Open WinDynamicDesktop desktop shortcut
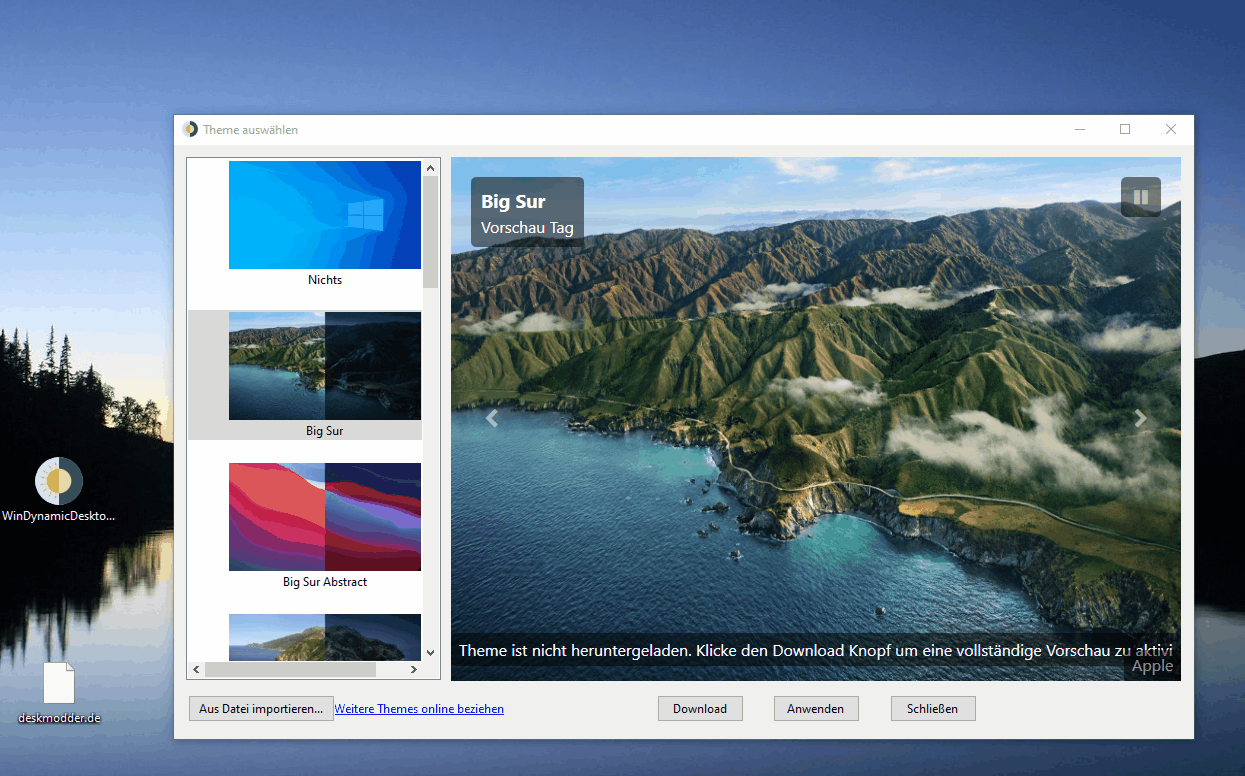 pos(59,490)
